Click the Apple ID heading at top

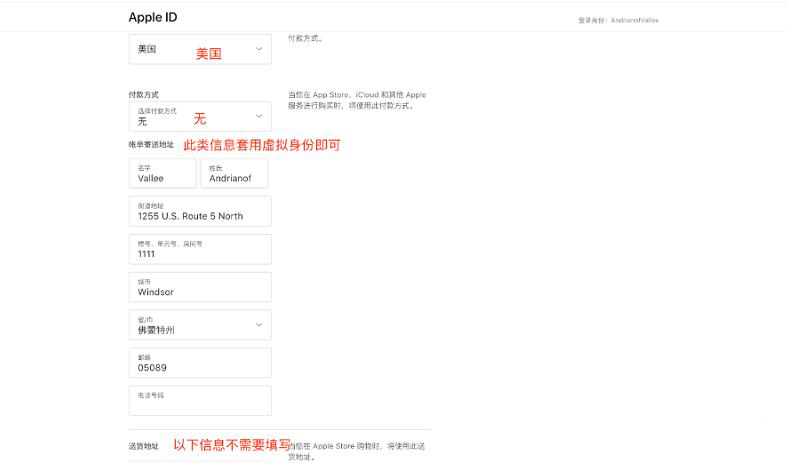[153, 18]
